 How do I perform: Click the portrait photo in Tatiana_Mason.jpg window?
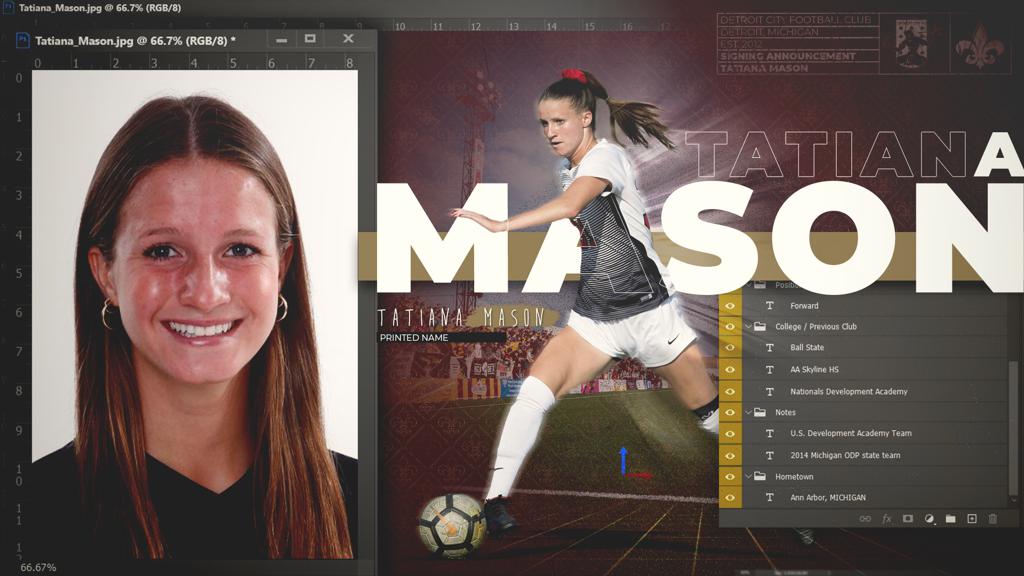[x=195, y=314]
